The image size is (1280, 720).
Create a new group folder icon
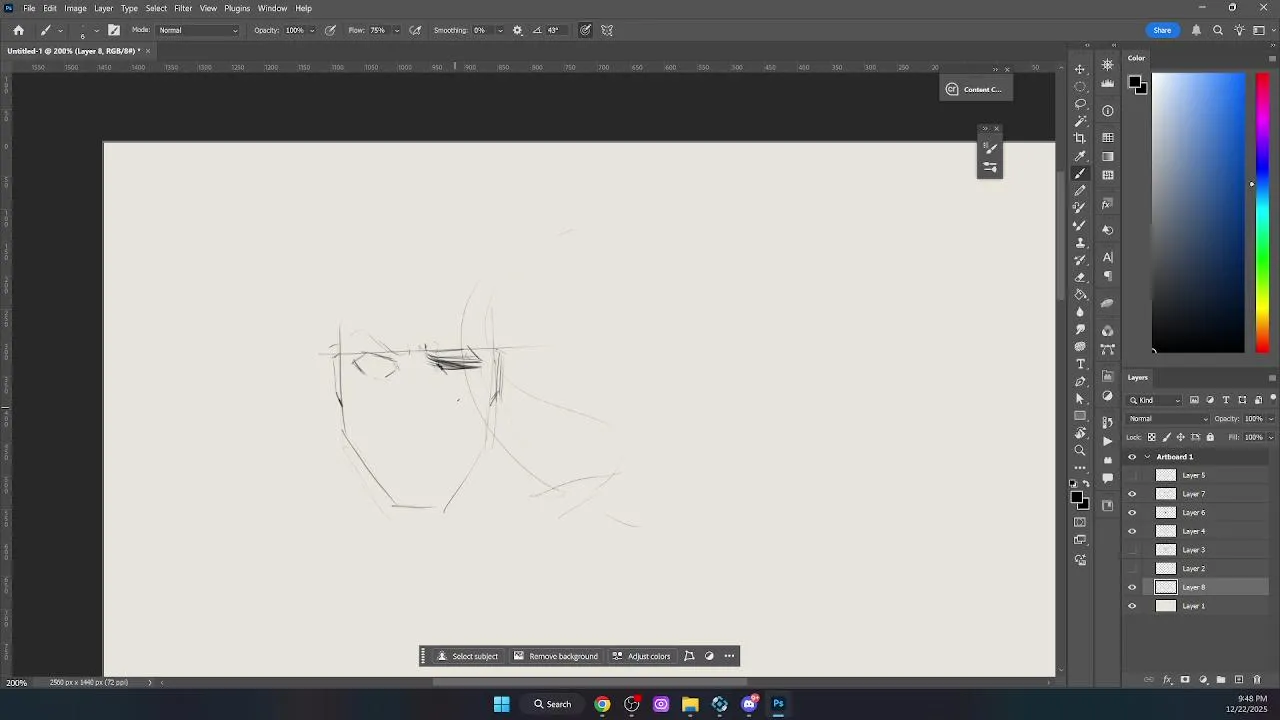tap(1221, 680)
